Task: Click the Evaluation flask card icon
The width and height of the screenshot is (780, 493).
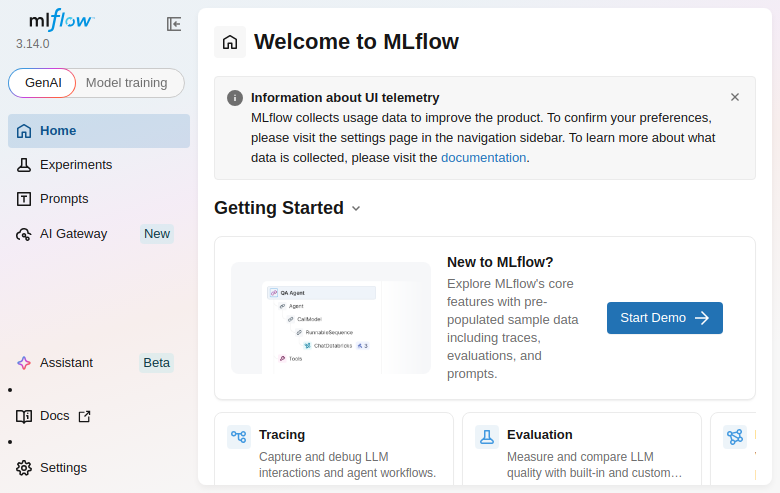Action: 487,437
